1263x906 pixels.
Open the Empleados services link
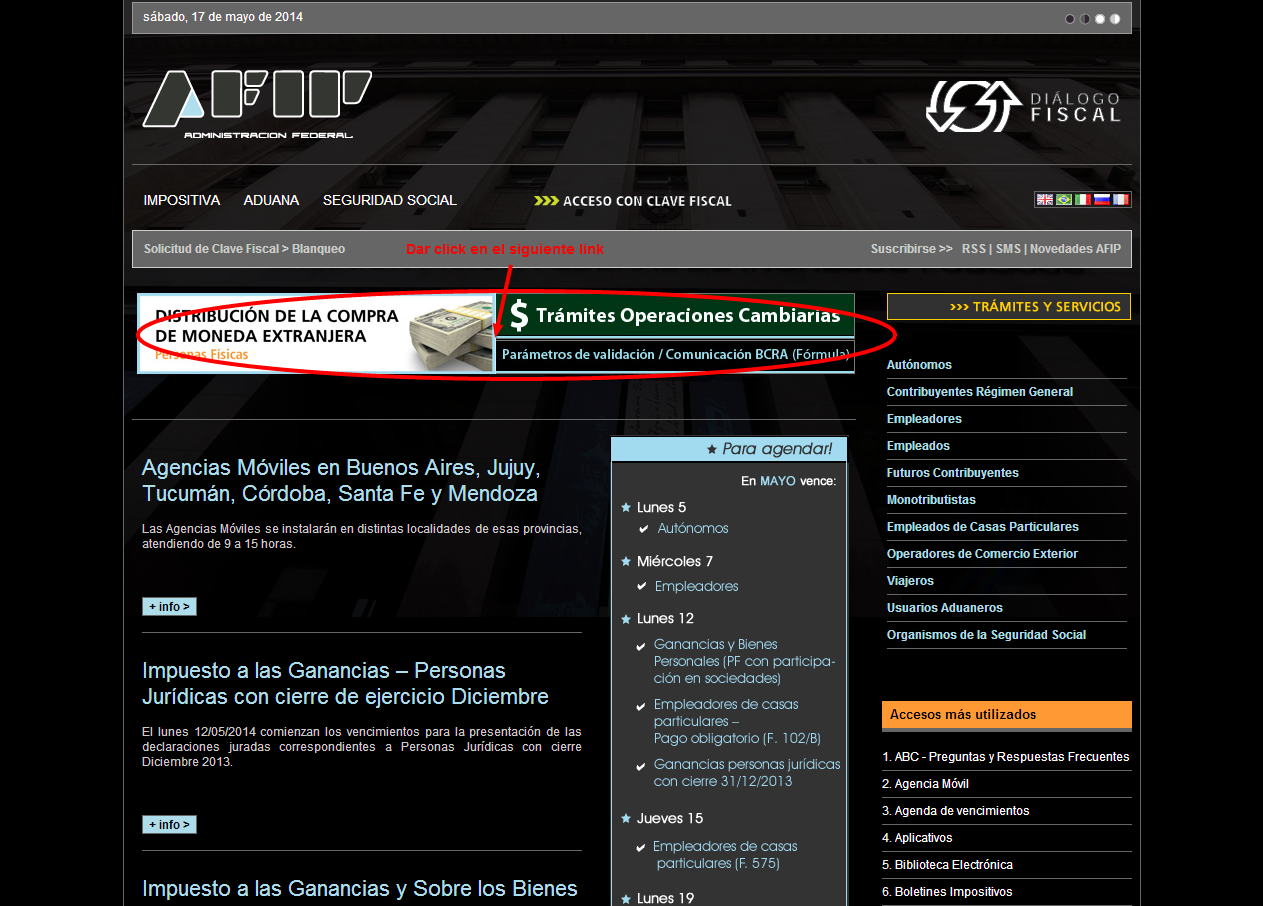(x=918, y=446)
